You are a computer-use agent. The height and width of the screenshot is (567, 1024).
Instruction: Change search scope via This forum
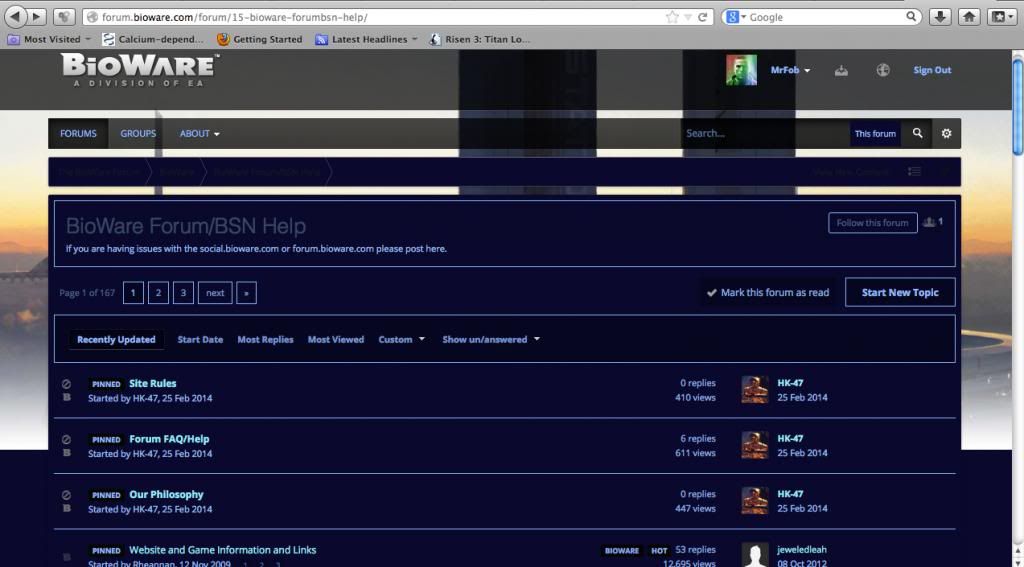point(875,133)
